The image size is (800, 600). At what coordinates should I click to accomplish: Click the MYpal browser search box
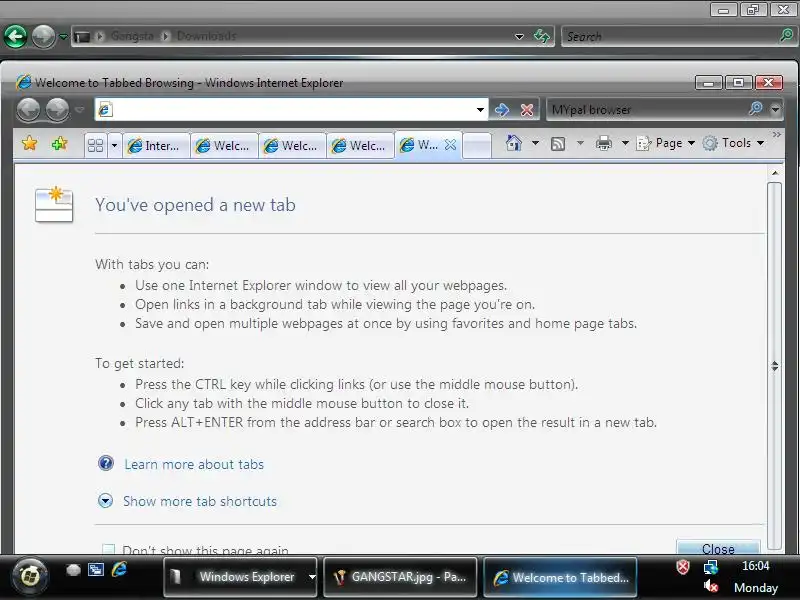(x=647, y=109)
